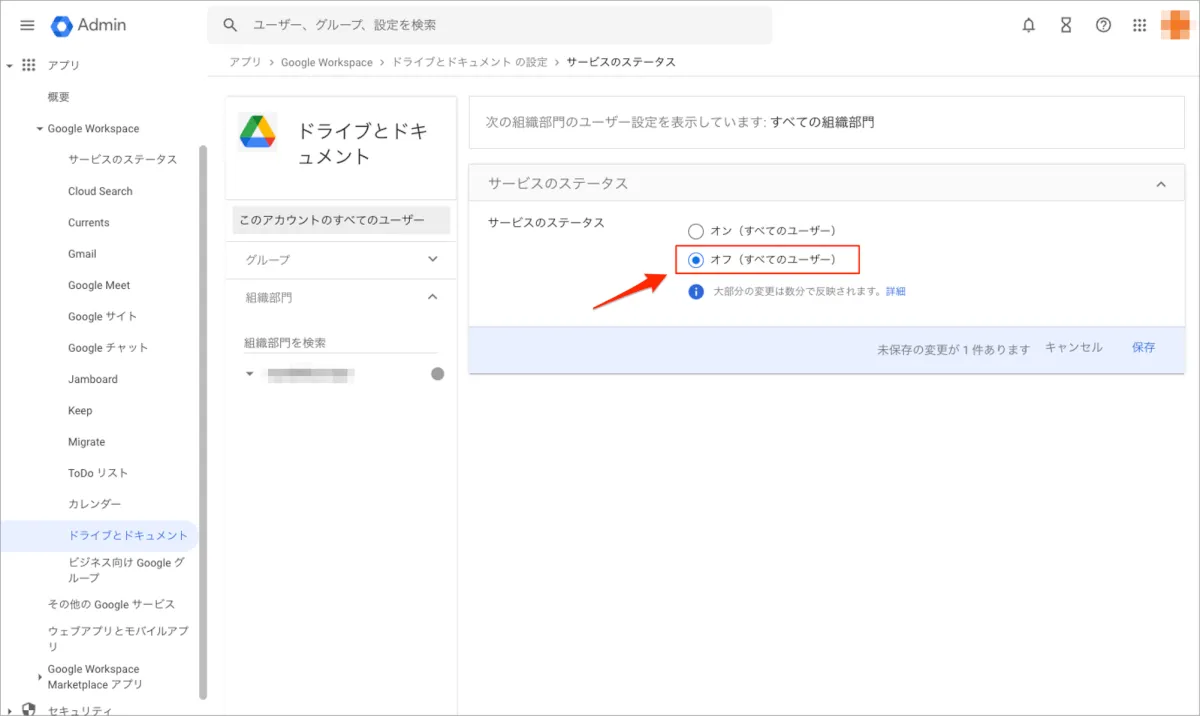Select オン (すべてのユーザー) radio button
The image size is (1200, 716).
click(x=696, y=231)
